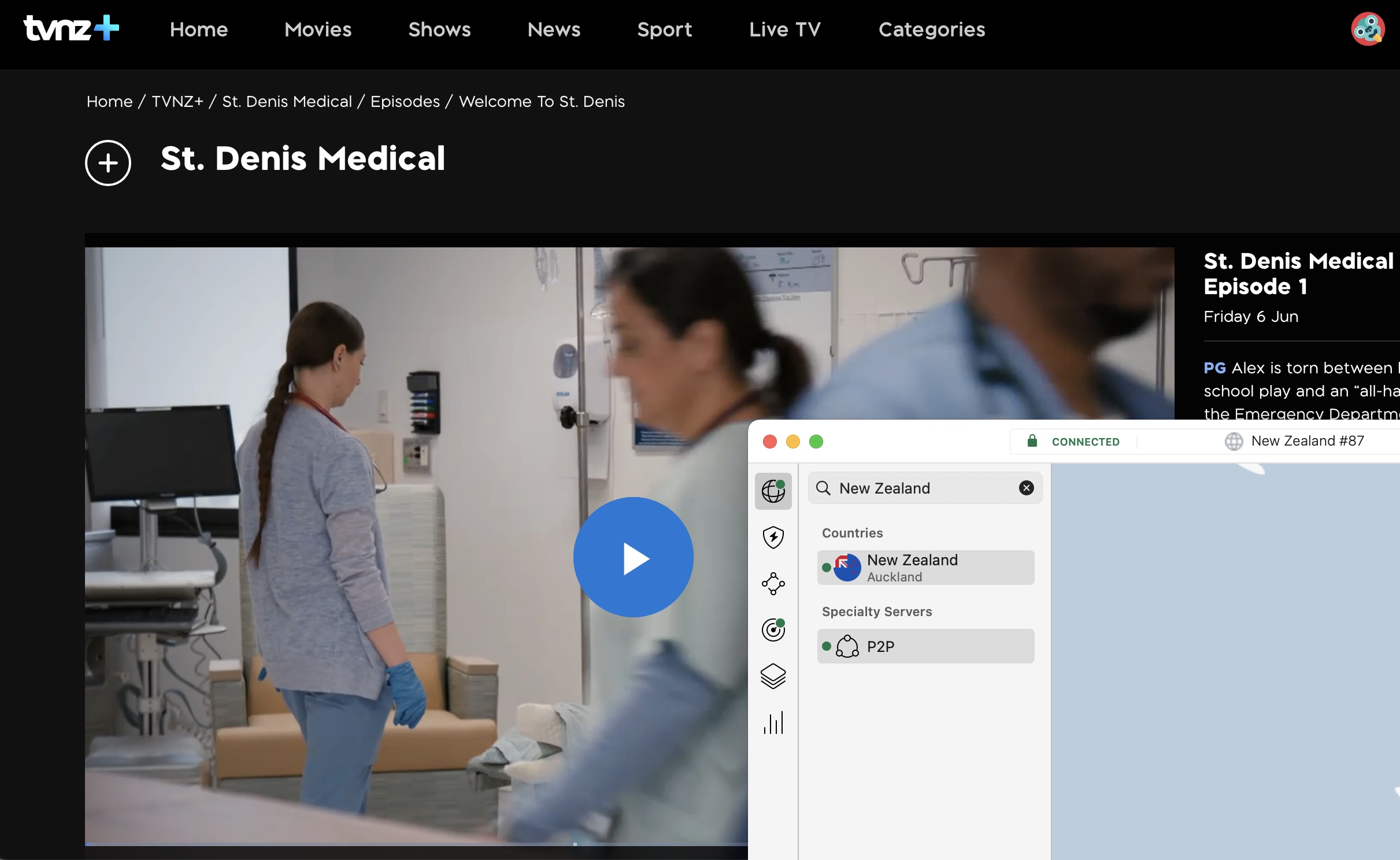Click the CONNECTED status indicator
The width and height of the screenshot is (1400, 860).
(1084, 442)
